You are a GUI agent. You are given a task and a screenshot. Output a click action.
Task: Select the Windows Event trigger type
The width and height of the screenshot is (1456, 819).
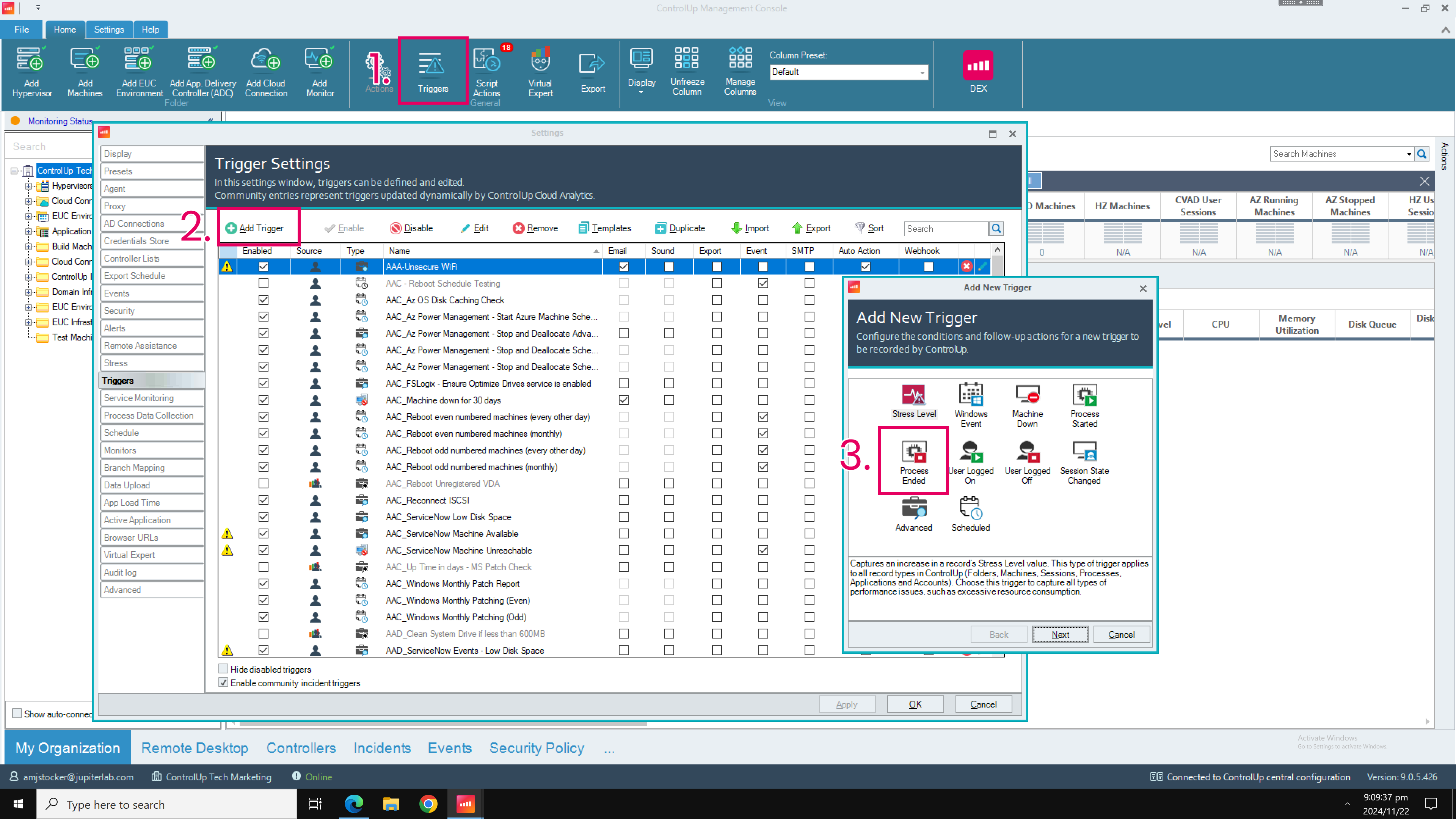pos(971,405)
